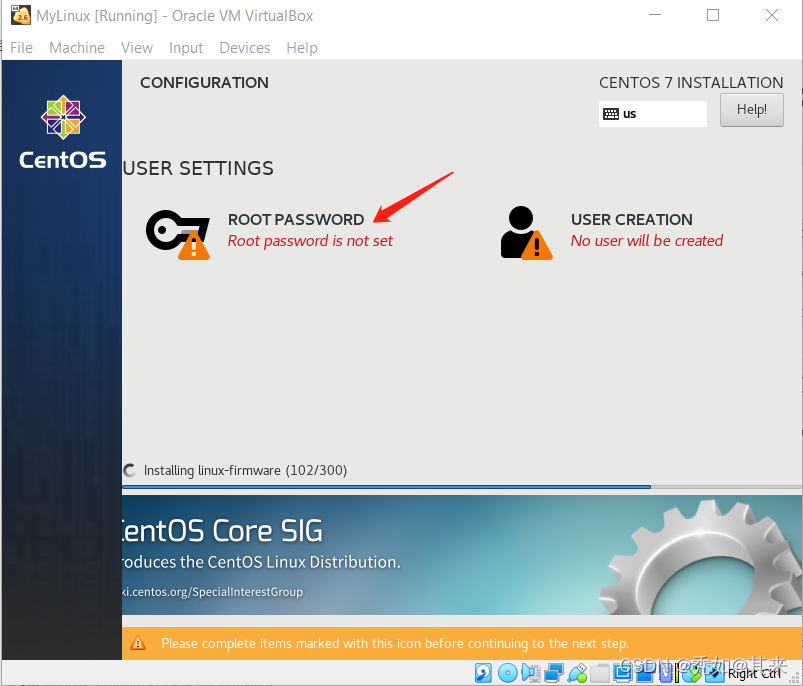Click the CentOS Core SIG banner
This screenshot has width=803, height=686.
coord(462,554)
